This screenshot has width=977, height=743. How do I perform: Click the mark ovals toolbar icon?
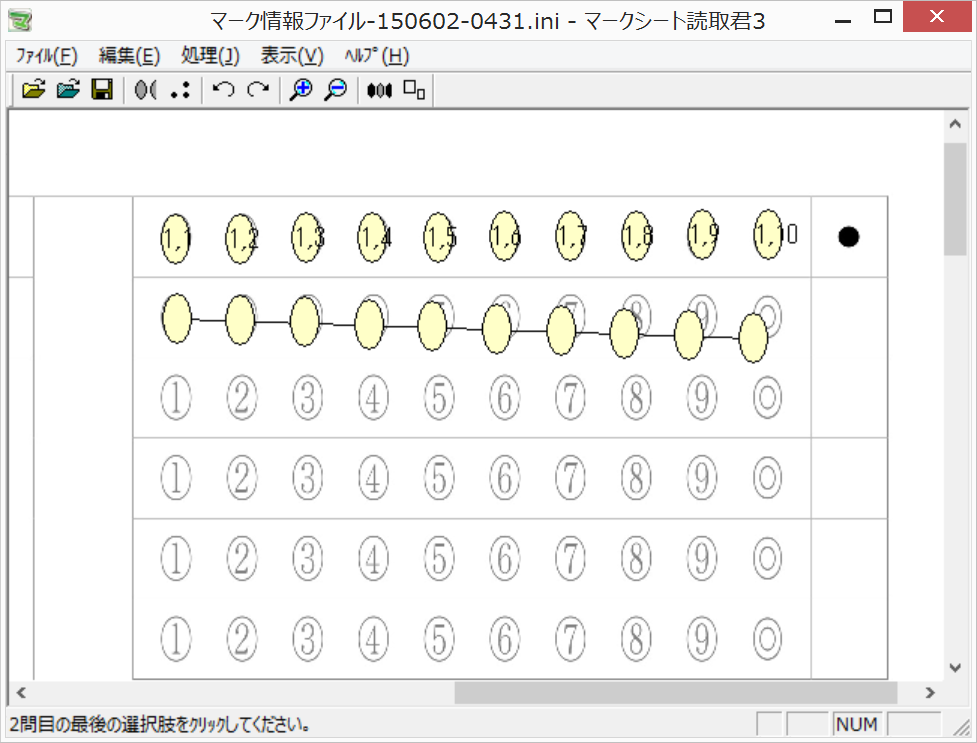coord(146,90)
